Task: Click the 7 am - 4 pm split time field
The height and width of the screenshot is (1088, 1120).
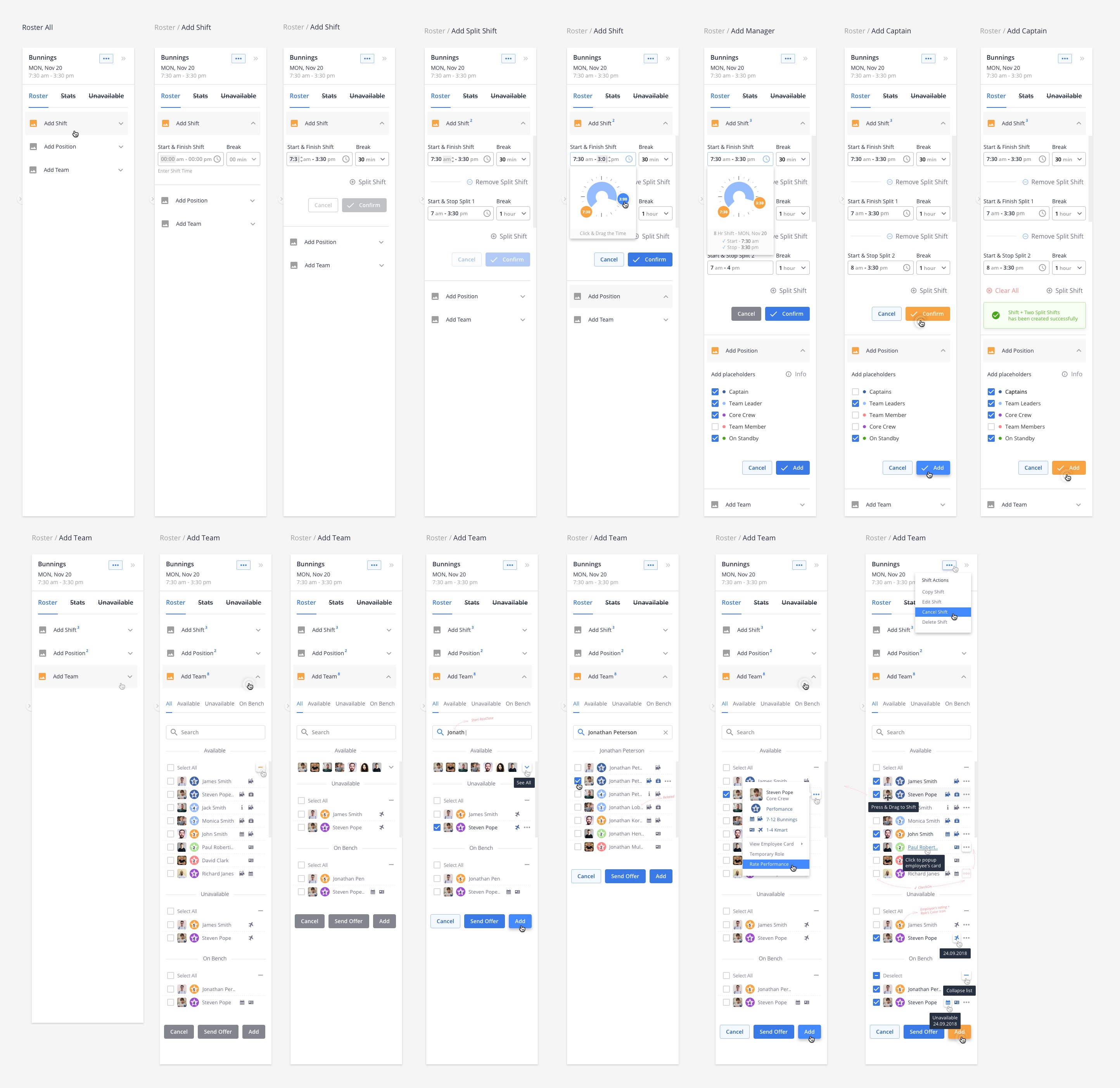Action: pyautogui.click(x=740, y=268)
